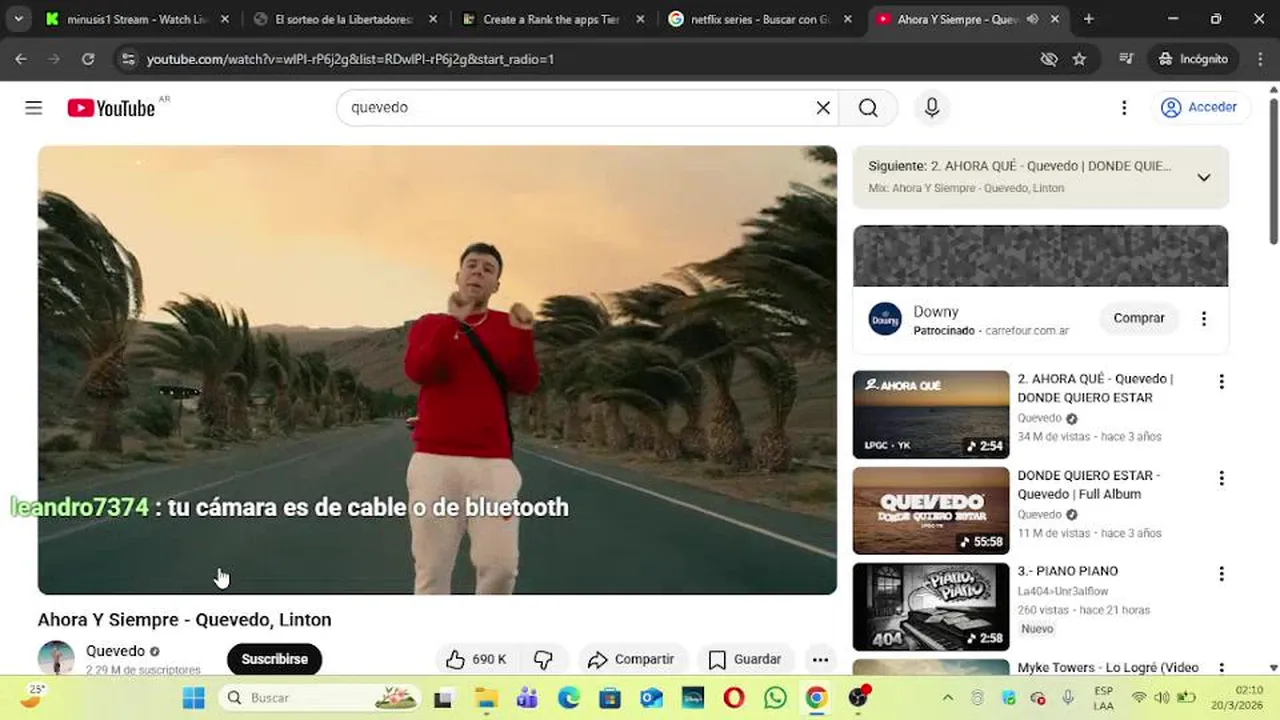Close the netflix series tab

848,19
